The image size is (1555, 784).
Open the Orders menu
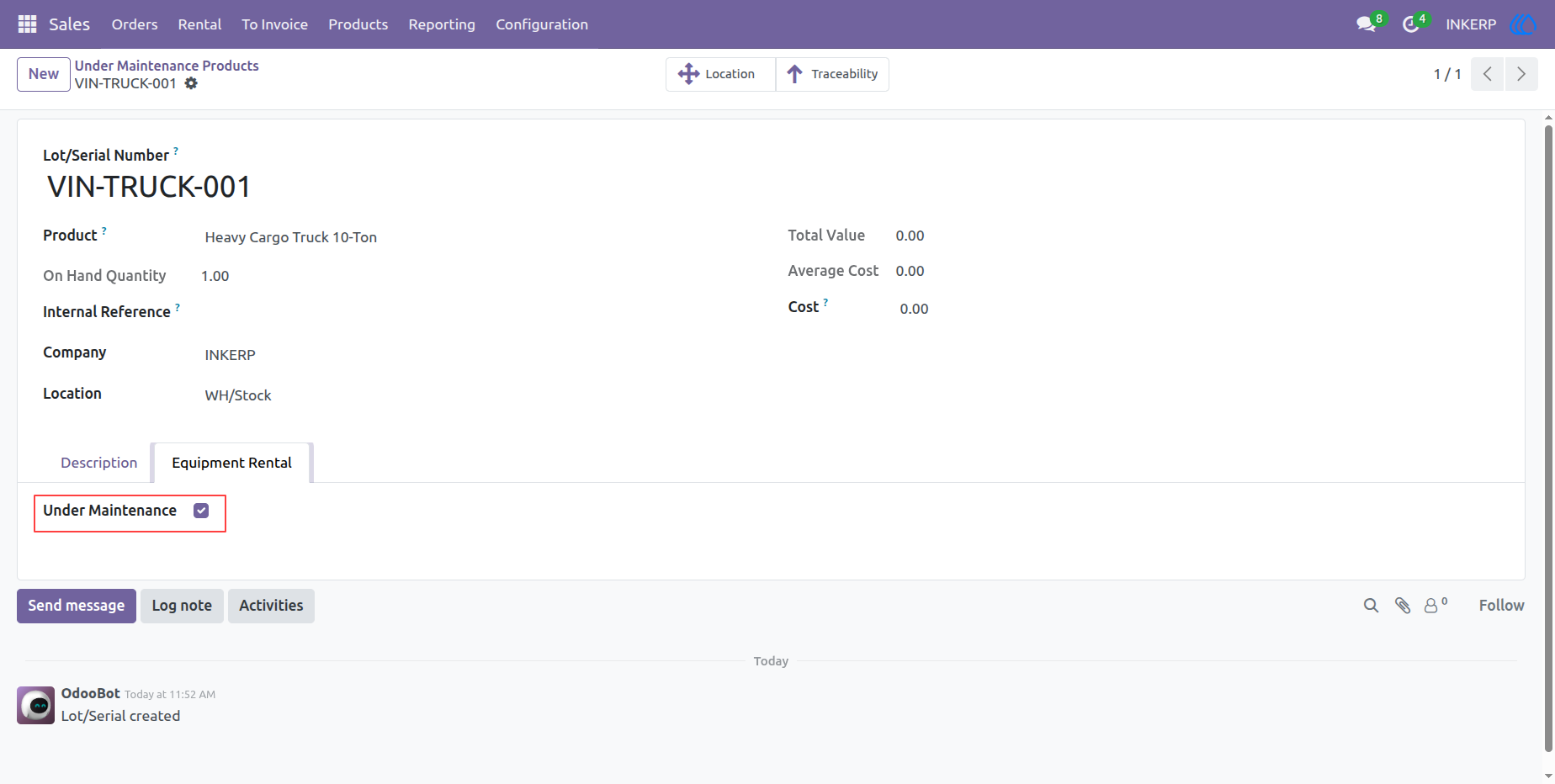pos(135,24)
